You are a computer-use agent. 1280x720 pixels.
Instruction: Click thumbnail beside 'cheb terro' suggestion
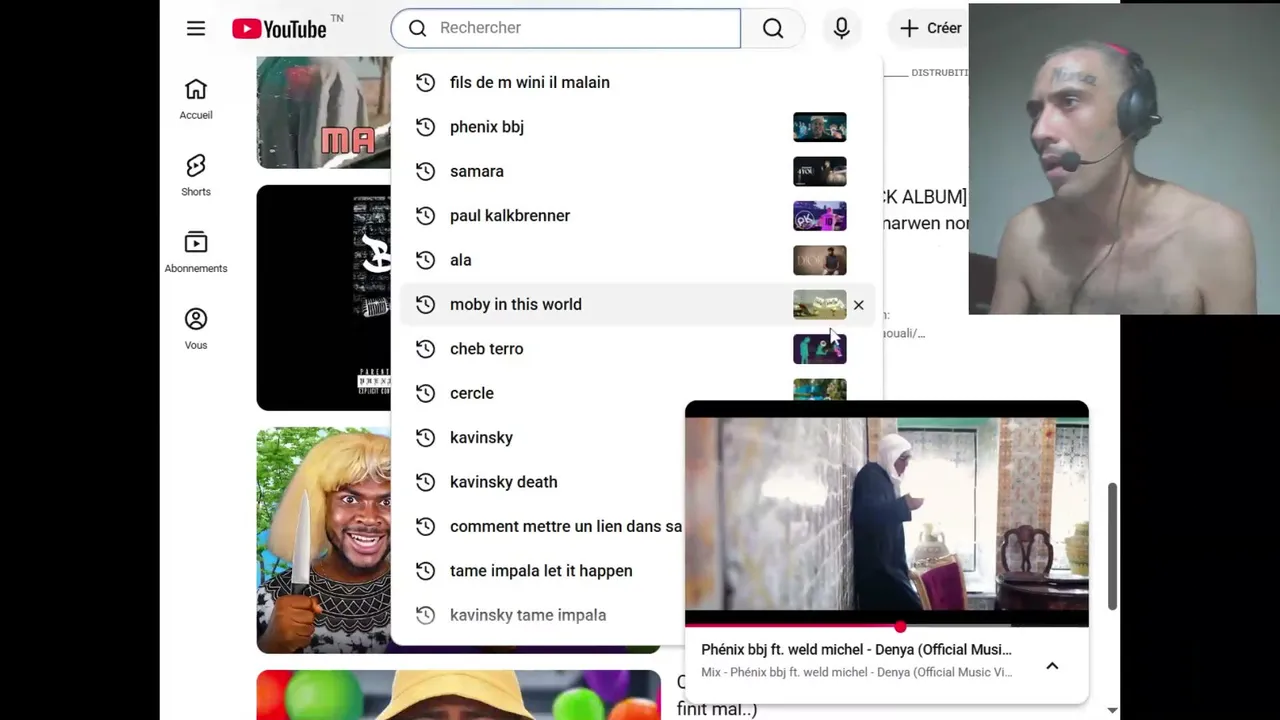(x=820, y=349)
